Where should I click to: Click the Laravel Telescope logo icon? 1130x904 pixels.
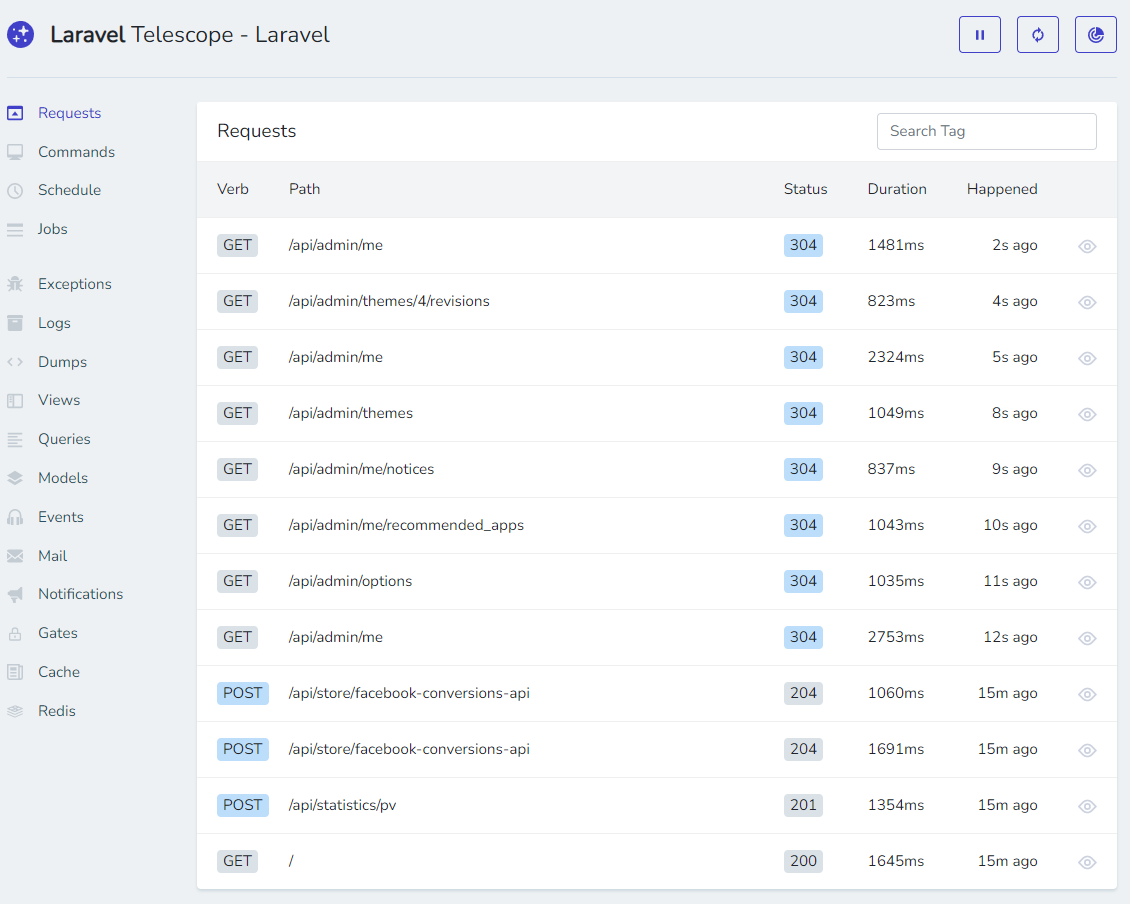pyautogui.click(x=20, y=35)
